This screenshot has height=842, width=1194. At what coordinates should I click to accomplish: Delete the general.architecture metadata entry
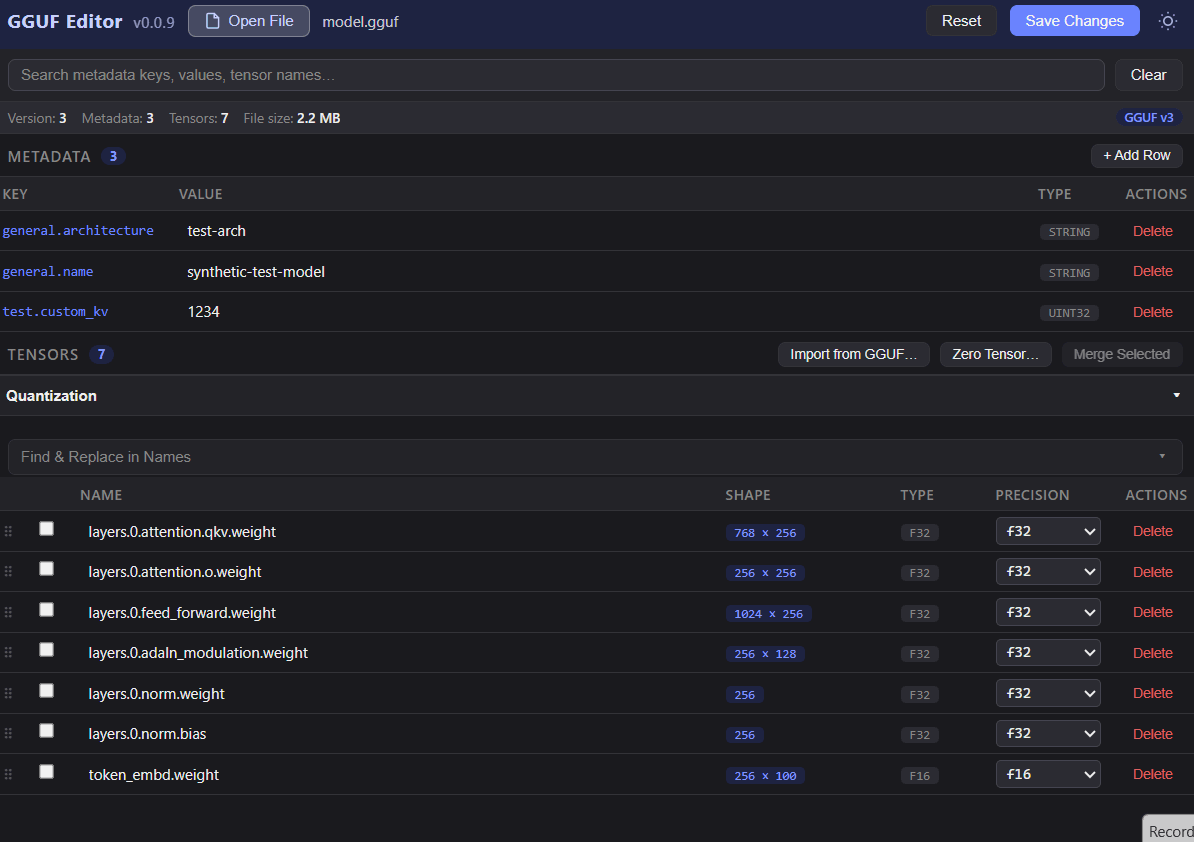tap(1153, 231)
